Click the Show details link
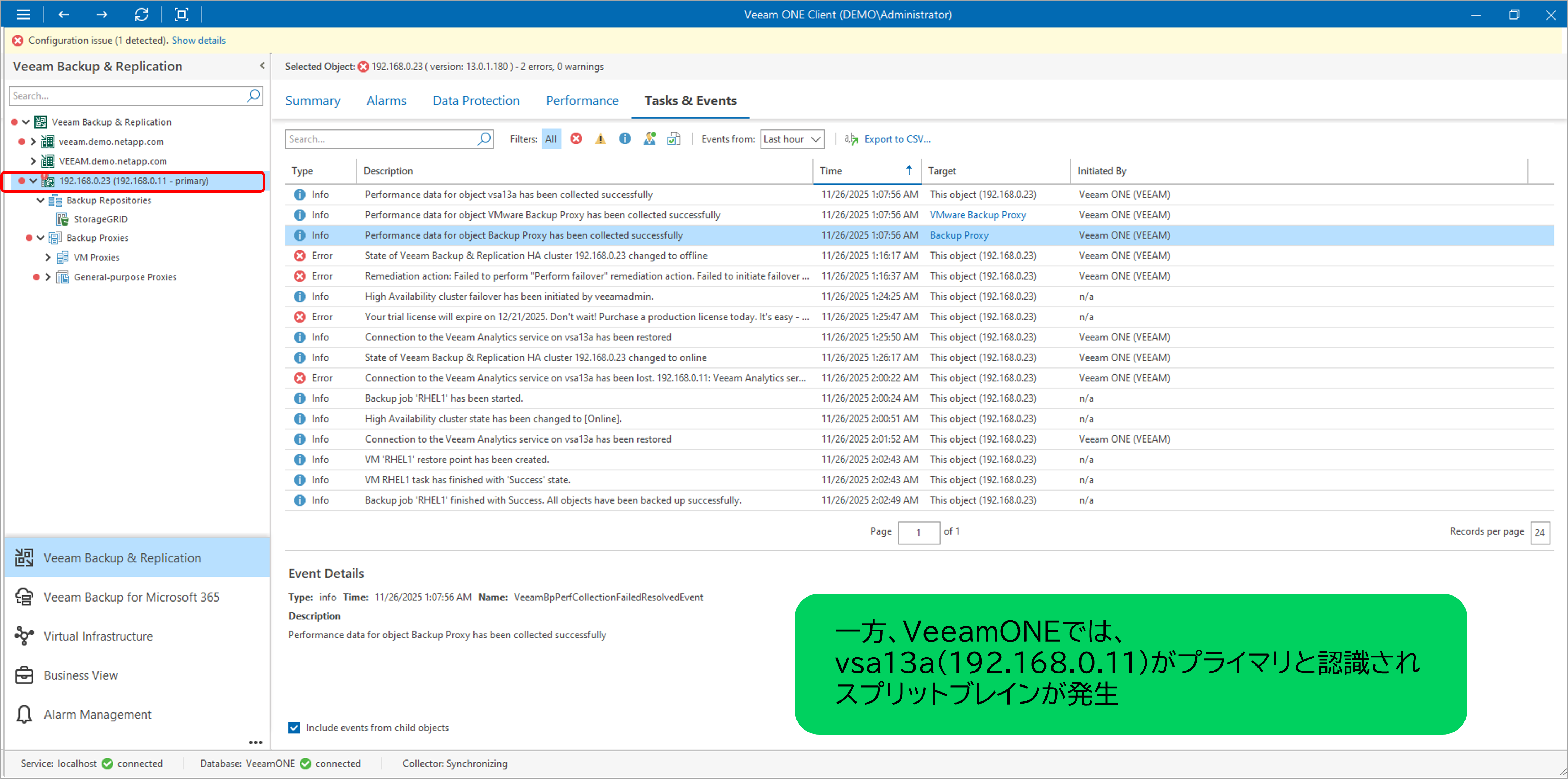 (198, 40)
